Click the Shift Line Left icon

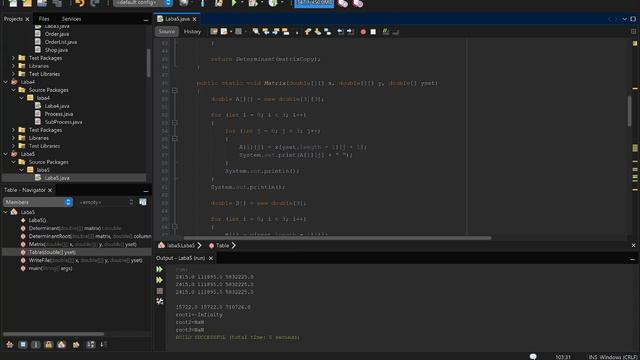coord(340,31)
